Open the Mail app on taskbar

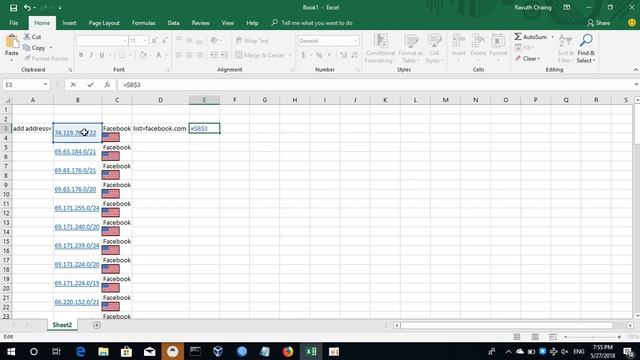(x=149, y=351)
